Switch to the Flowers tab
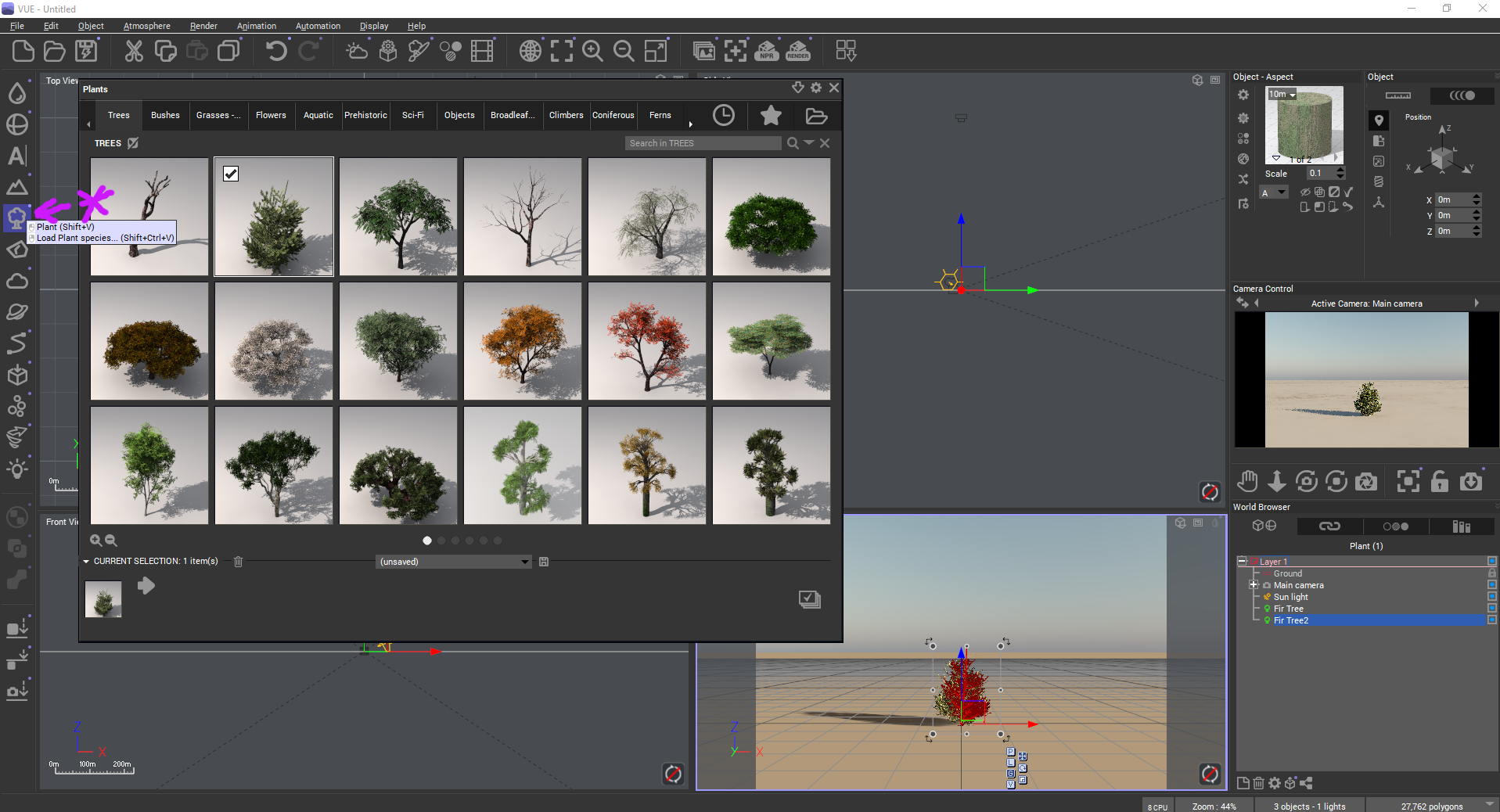1500x812 pixels. point(271,116)
